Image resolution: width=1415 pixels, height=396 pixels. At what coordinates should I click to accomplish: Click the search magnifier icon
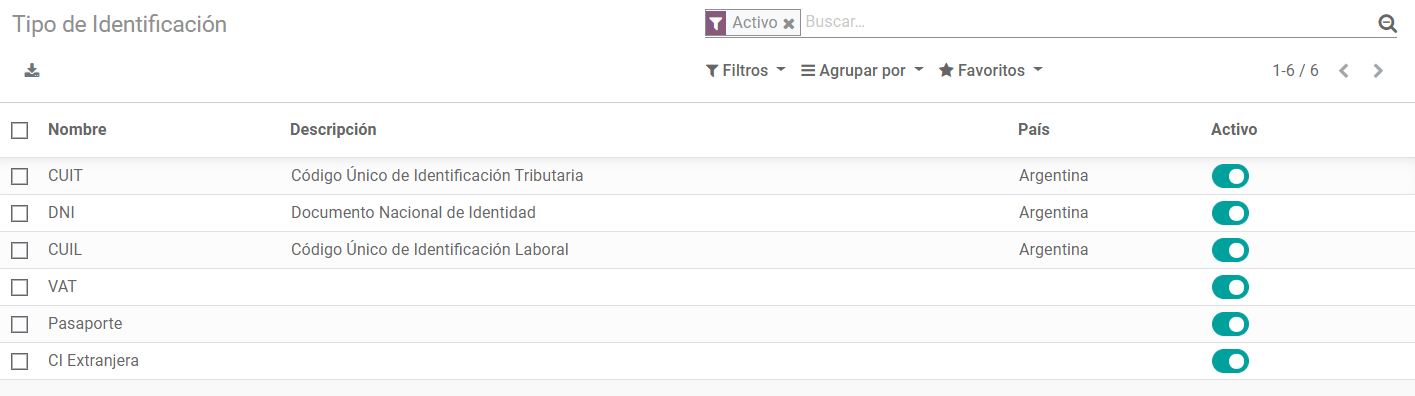tap(1387, 24)
